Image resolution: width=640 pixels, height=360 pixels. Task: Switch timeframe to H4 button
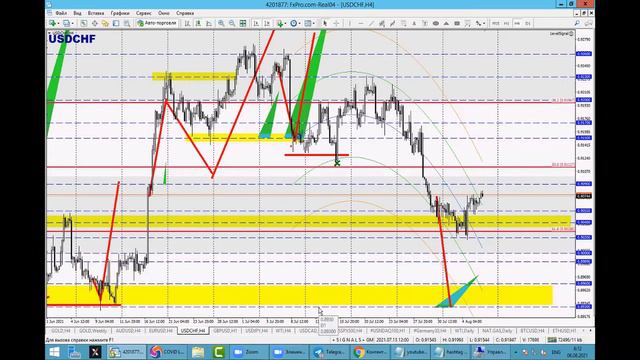(x=517, y=23)
